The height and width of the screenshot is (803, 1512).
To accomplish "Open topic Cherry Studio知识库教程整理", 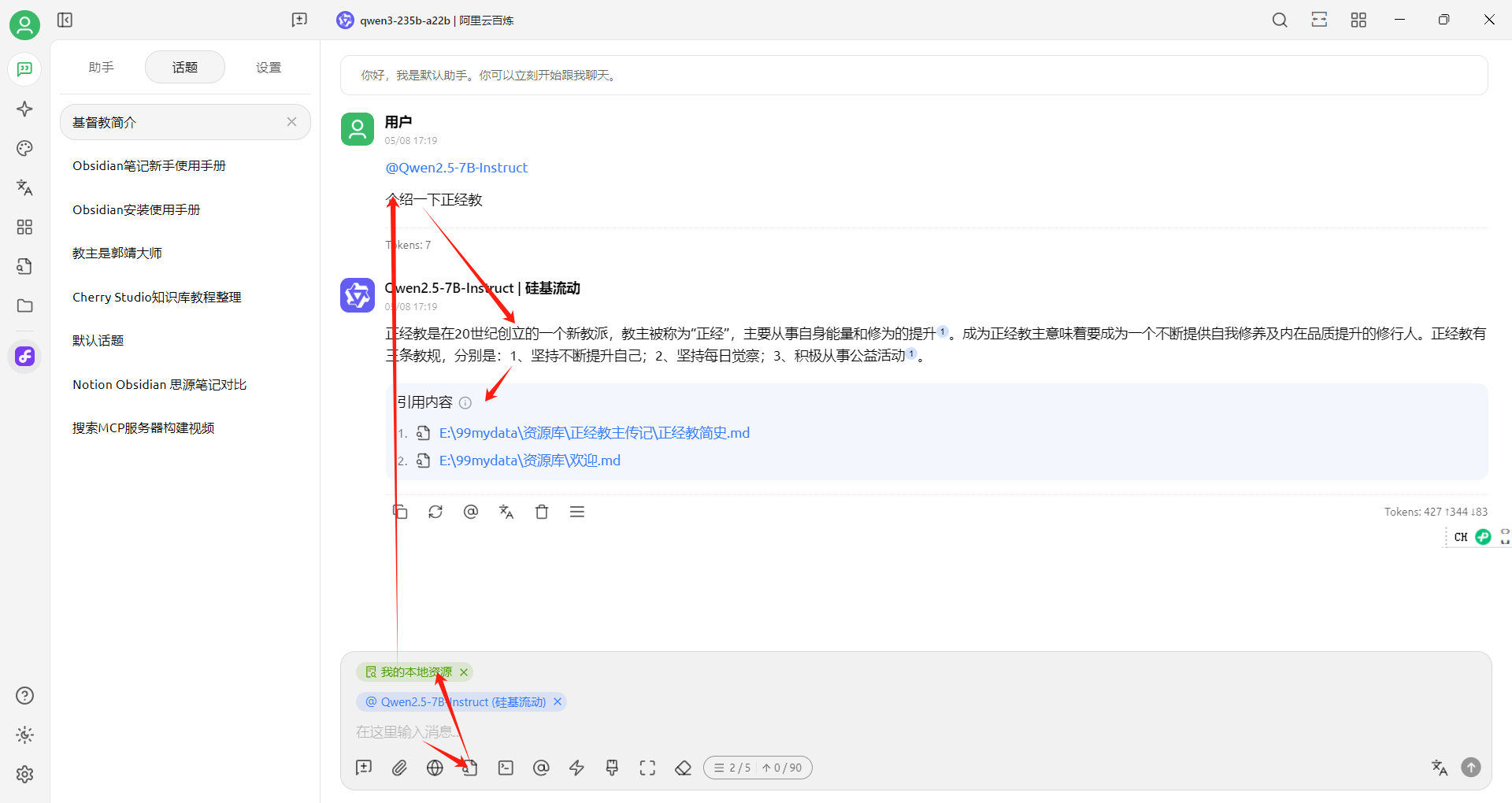I will 185,298.
